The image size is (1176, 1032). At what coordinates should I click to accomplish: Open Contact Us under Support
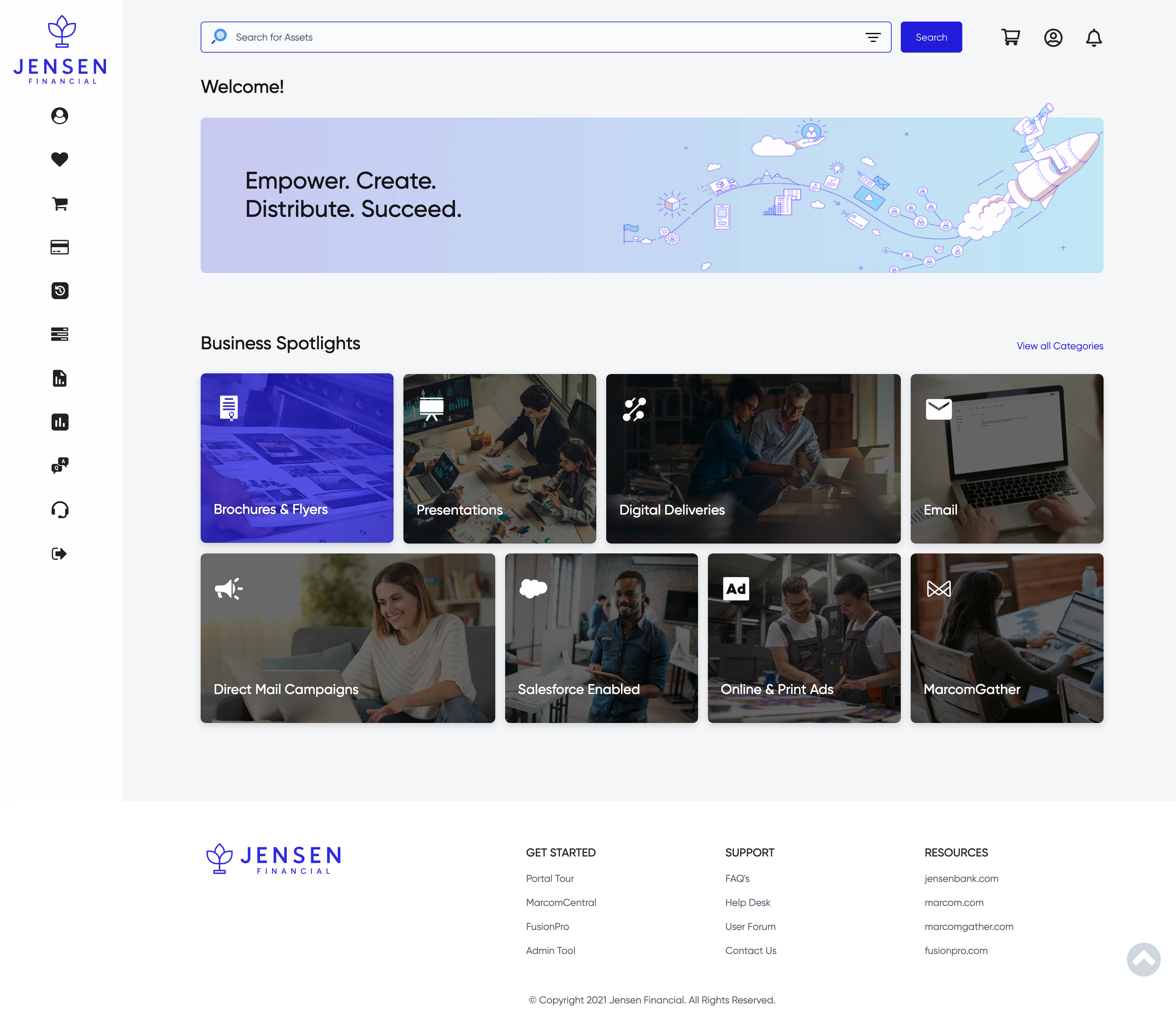[x=750, y=950]
